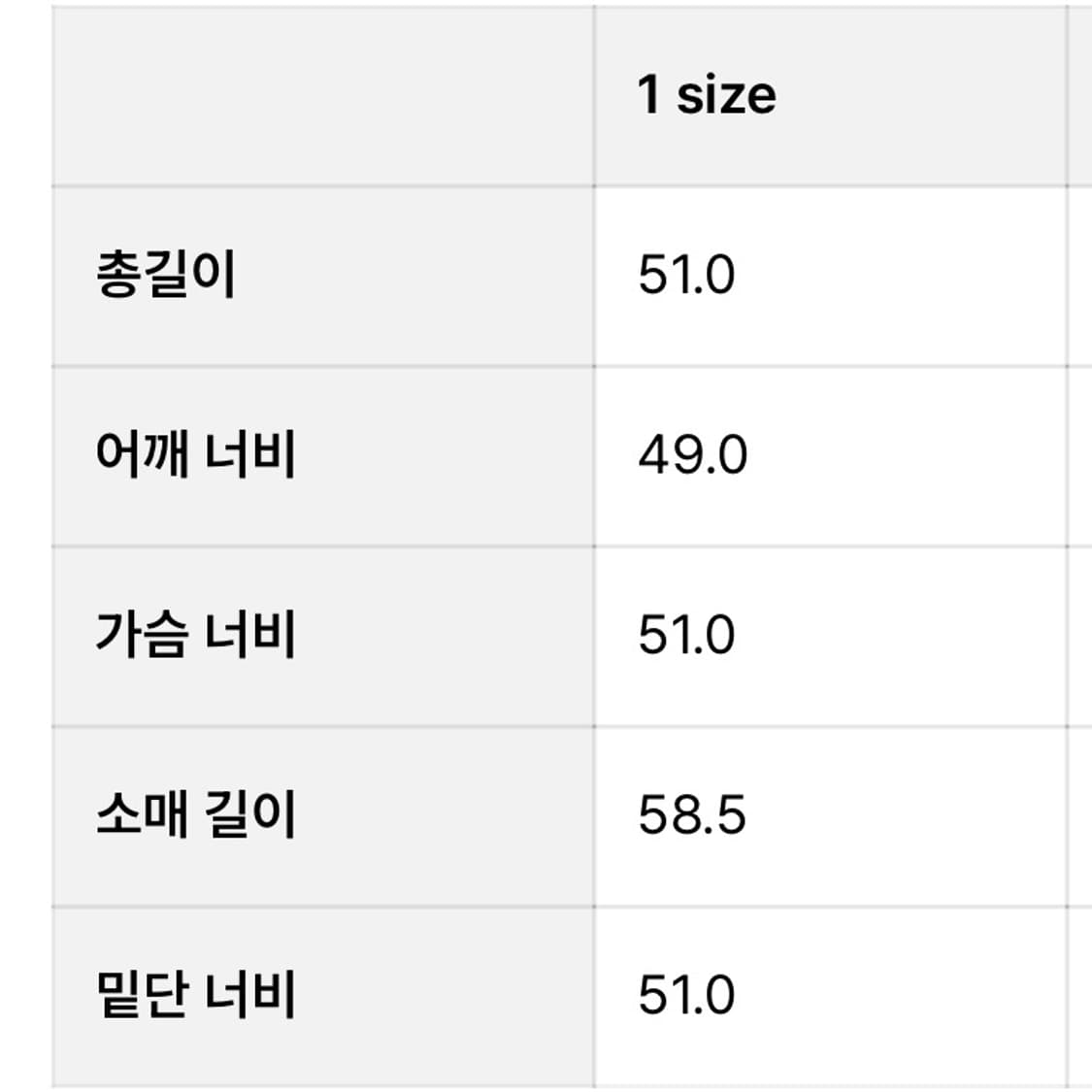Click the 49.0 value for 어깨 너비
This screenshot has height=1092, width=1092.
(x=692, y=454)
